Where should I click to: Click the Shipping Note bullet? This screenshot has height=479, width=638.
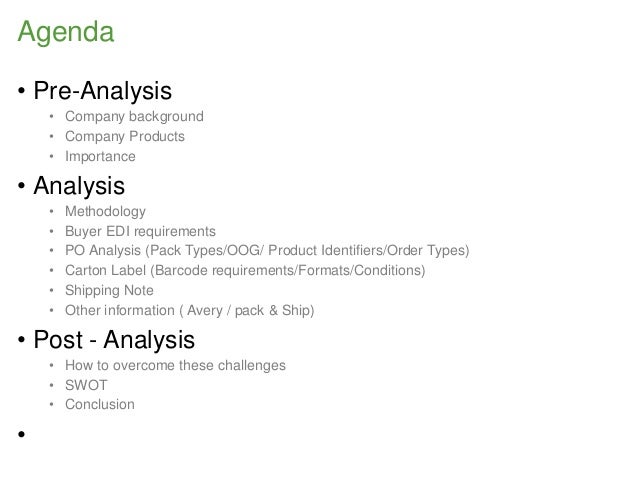coord(109,290)
